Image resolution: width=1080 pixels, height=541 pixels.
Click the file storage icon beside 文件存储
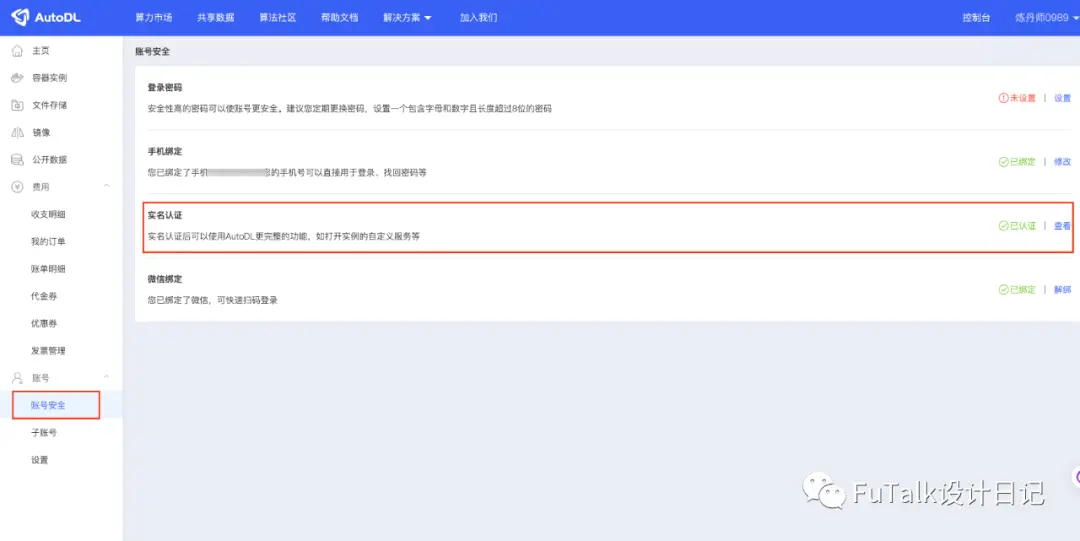click(x=17, y=105)
